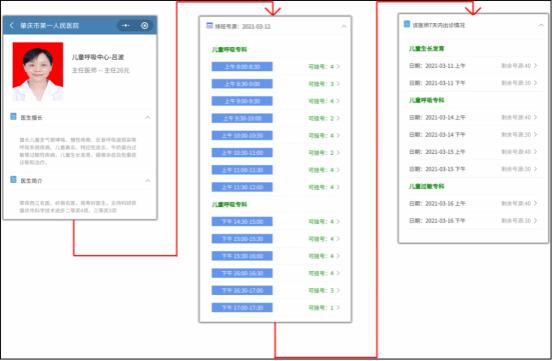This screenshot has height=361, width=552.
Task: Click hospital title 肇庆市第一人民医院
Action: (x=49, y=25)
